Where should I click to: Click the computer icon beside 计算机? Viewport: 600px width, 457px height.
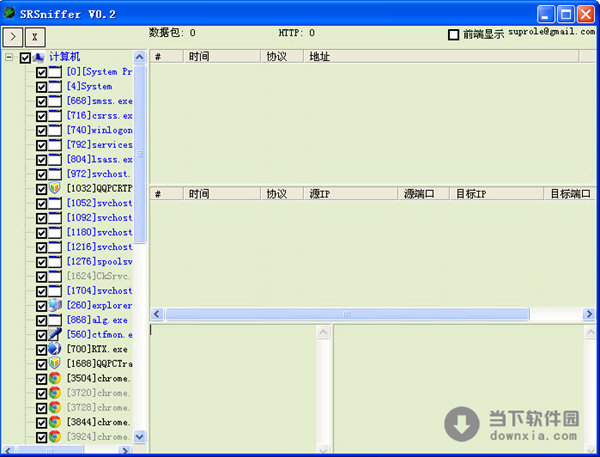[39, 57]
